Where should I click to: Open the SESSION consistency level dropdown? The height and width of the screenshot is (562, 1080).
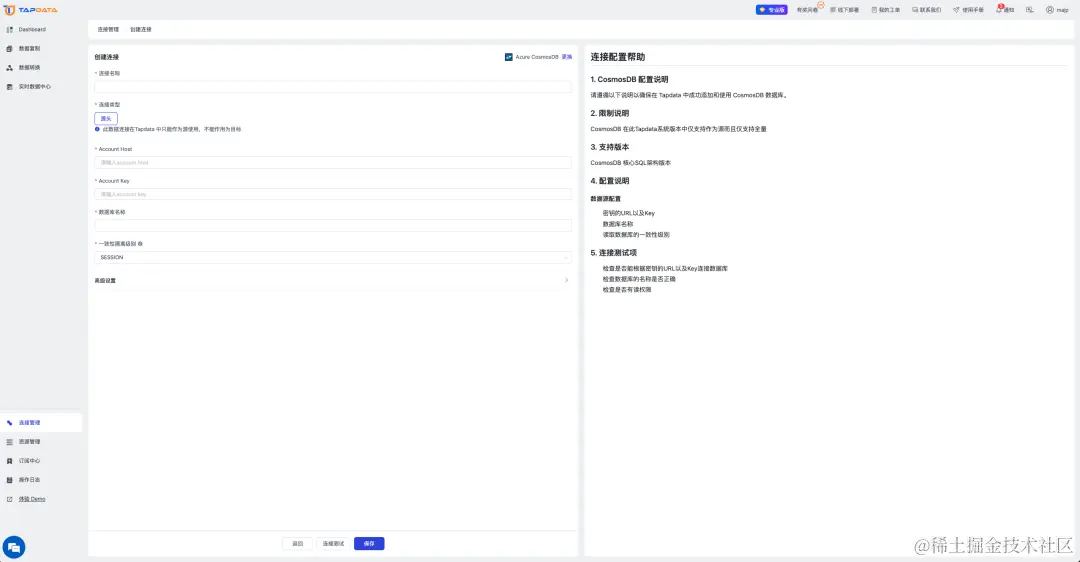tap(333, 258)
